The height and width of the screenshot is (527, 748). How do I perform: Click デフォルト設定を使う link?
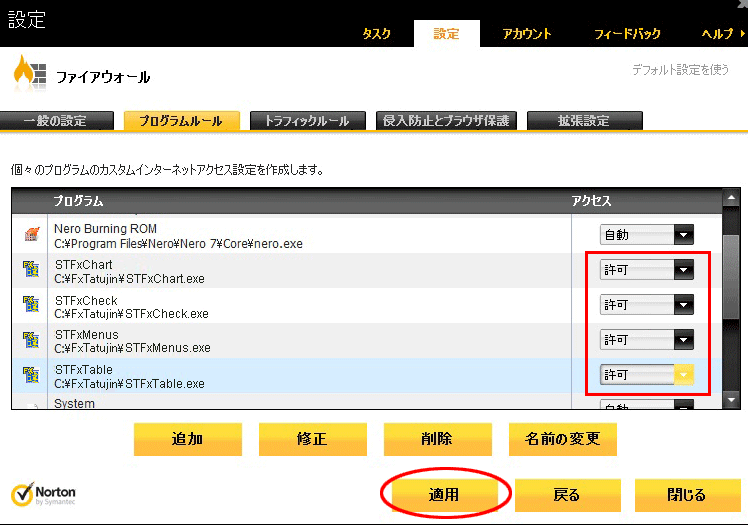680,70
